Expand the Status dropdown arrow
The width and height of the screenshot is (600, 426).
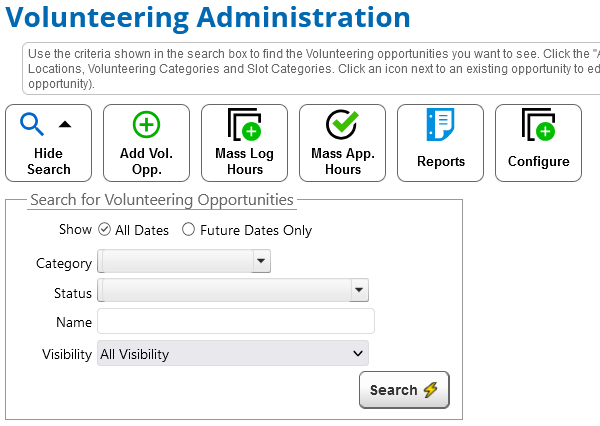coord(359,290)
